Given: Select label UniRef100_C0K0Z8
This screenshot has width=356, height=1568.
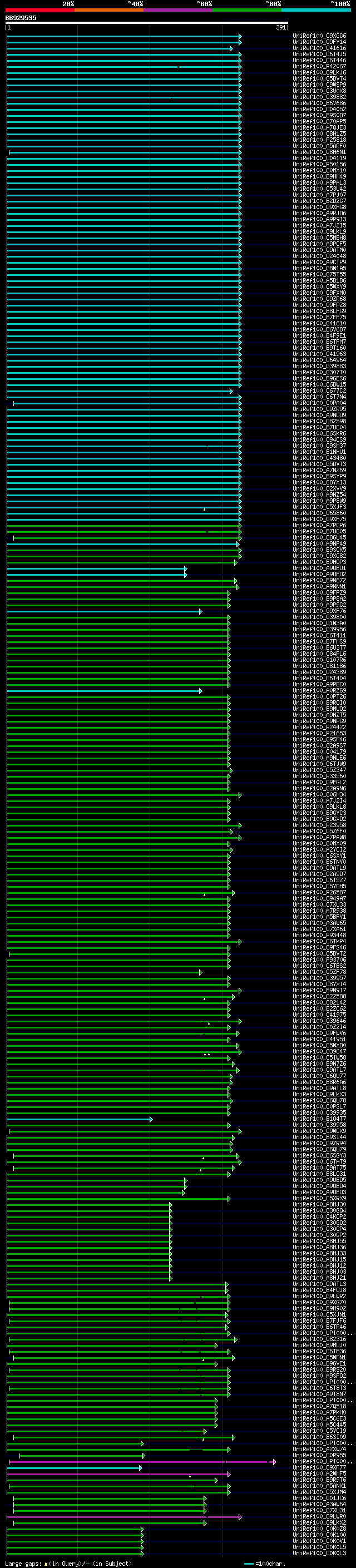Looking at the screenshot, I should (319, 1529).
